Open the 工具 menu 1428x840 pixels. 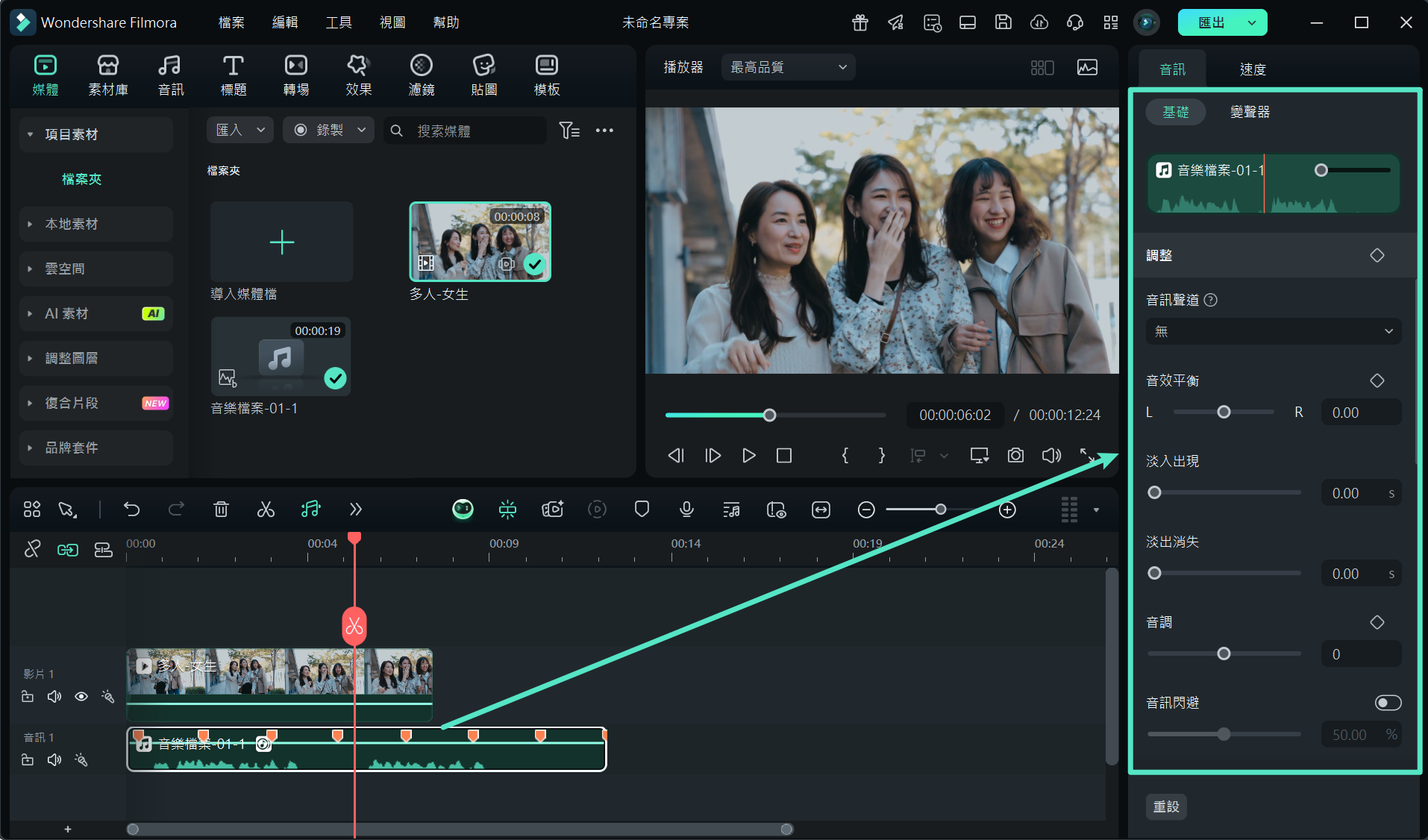[339, 22]
